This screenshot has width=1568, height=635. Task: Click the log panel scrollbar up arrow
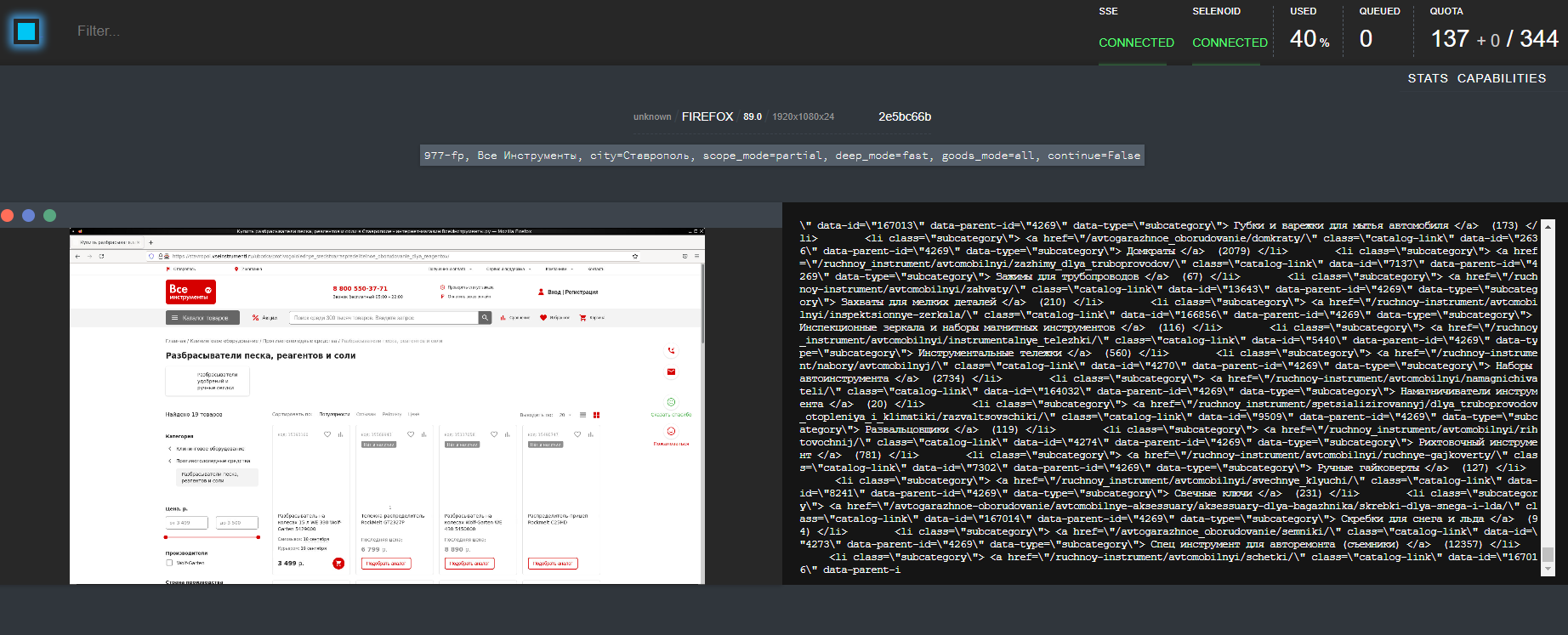pos(1548,227)
